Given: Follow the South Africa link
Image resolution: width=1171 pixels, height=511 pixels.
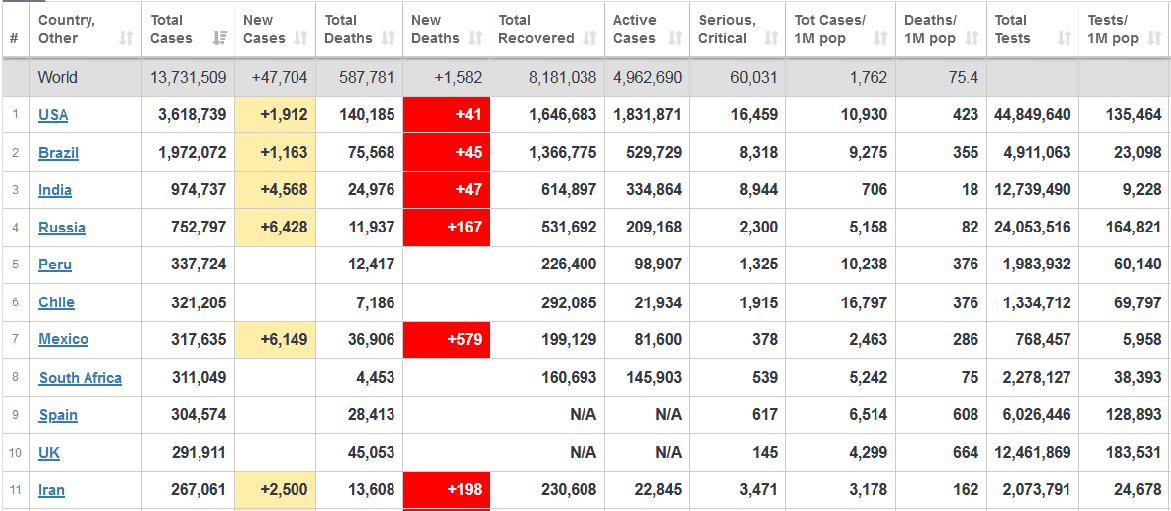Looking at the screenshot, I should pos(80,378).
